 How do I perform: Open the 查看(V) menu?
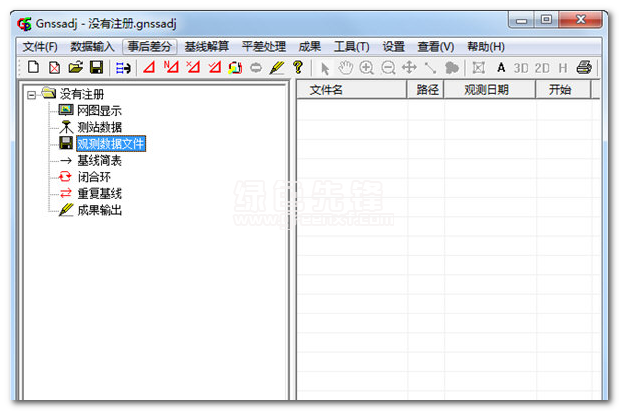pos(436,47)
